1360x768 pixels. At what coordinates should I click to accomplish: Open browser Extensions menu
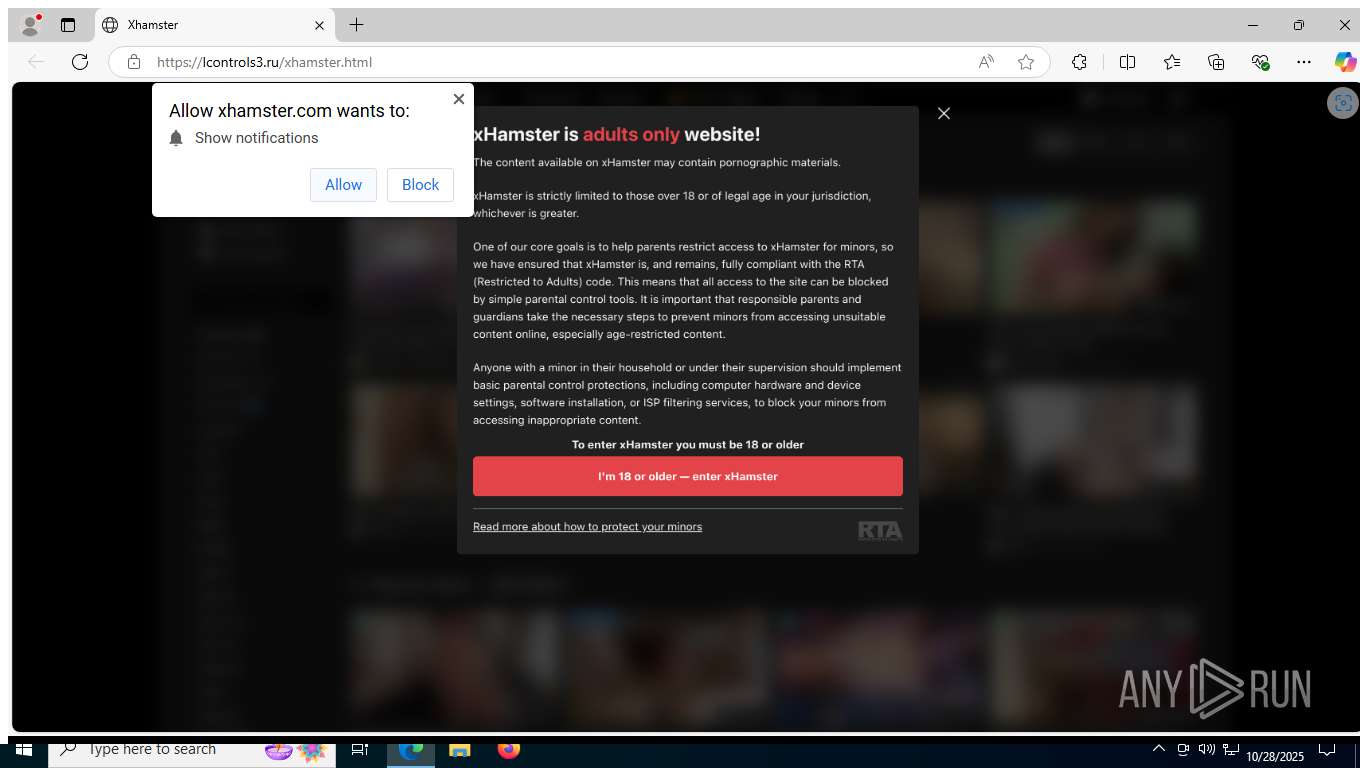tap(1079, 62)
